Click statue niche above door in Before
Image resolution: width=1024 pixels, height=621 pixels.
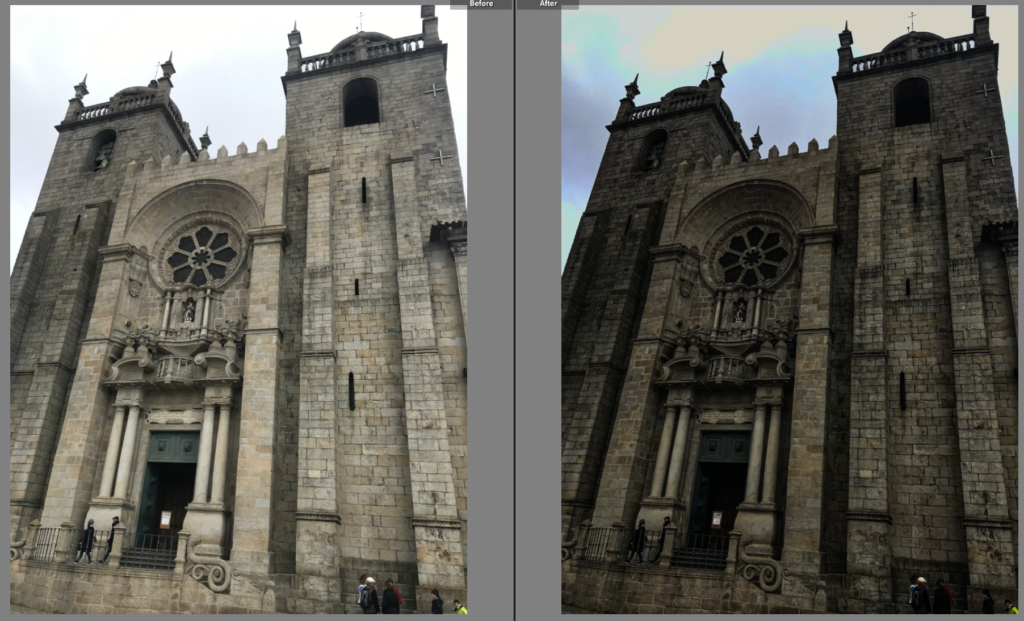(188, 311)
